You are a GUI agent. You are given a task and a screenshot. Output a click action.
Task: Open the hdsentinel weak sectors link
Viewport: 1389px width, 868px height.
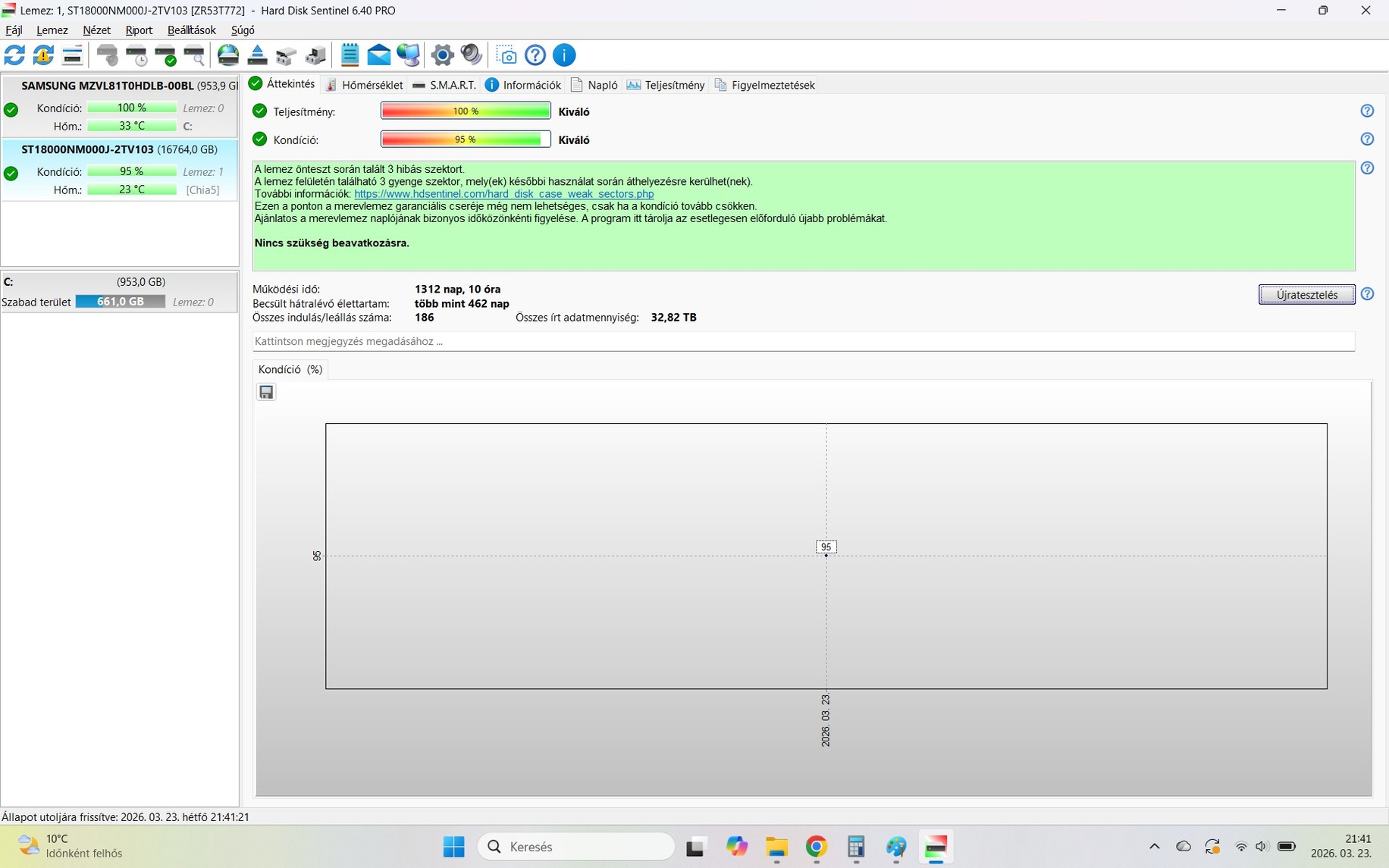click(504, 194)
